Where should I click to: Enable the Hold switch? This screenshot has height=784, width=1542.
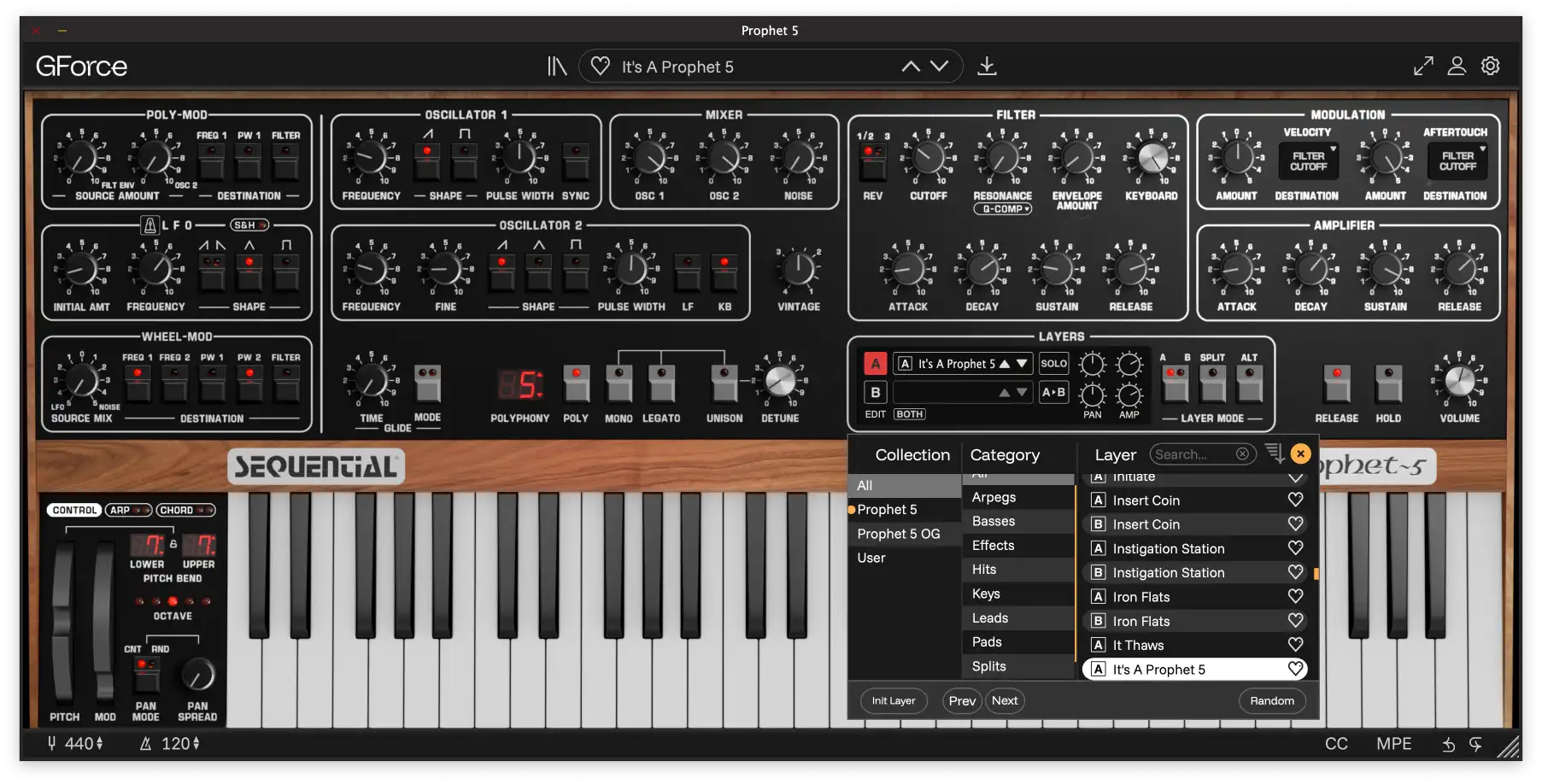pyautogui.click(x=1388, y=383)
